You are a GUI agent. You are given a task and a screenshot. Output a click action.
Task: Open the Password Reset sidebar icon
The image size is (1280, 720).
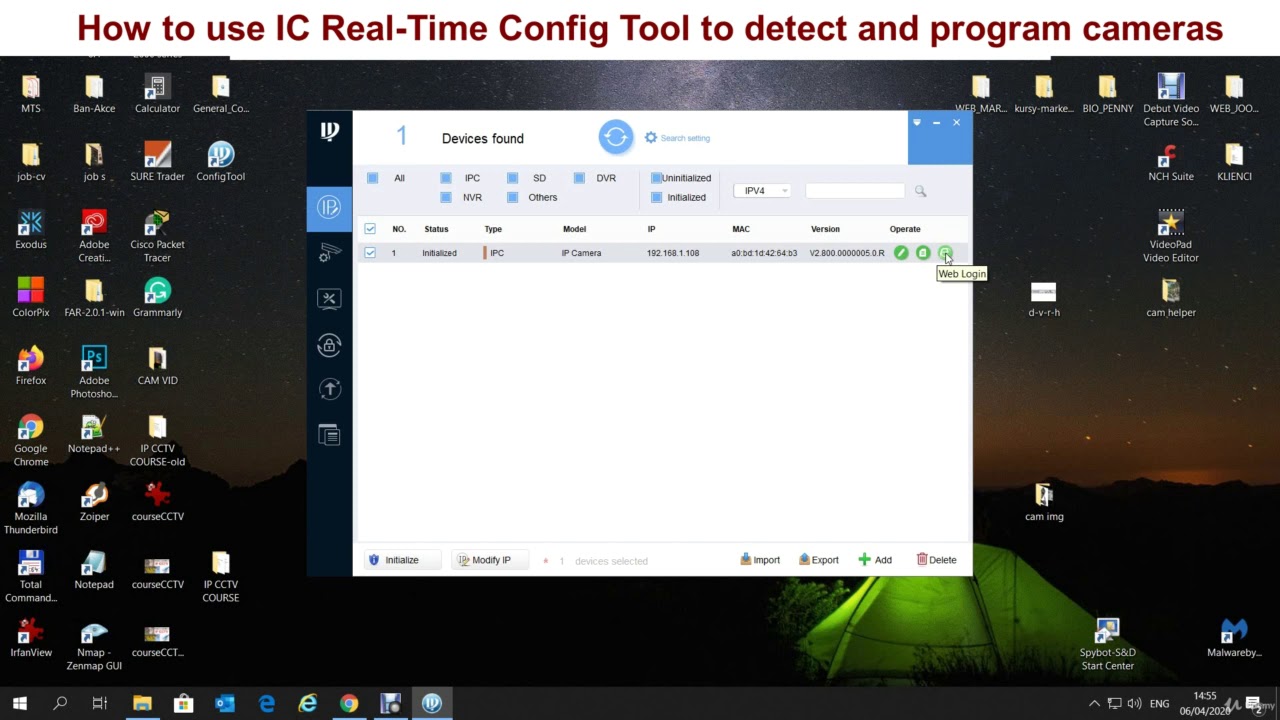tap(329, 345)
